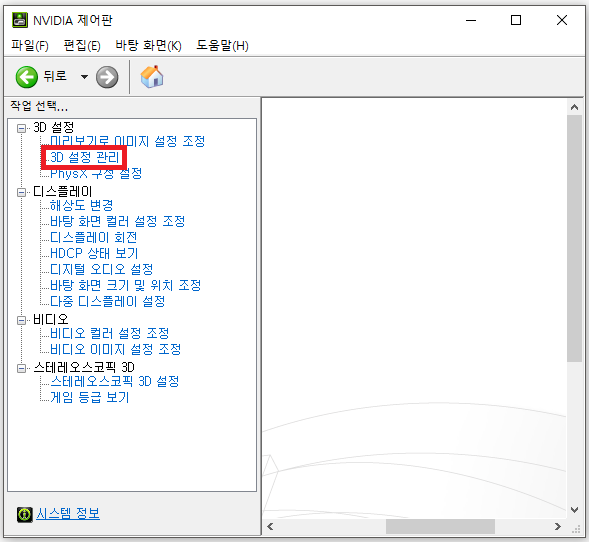589x542 pixels.
Task: Select 3D 설정 관리
Action: coord(85,157)
